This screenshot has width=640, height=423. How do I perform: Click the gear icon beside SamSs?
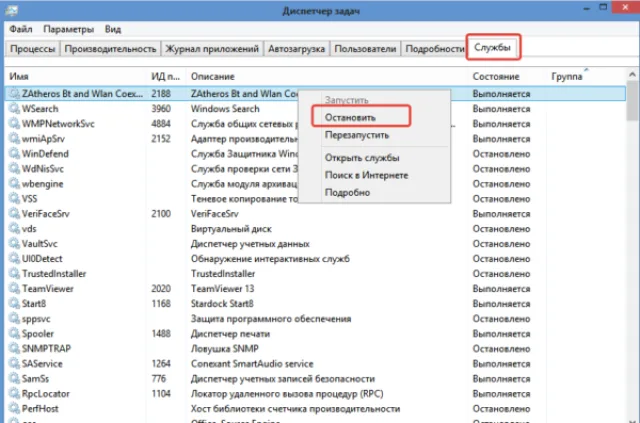tap(14, 378)
